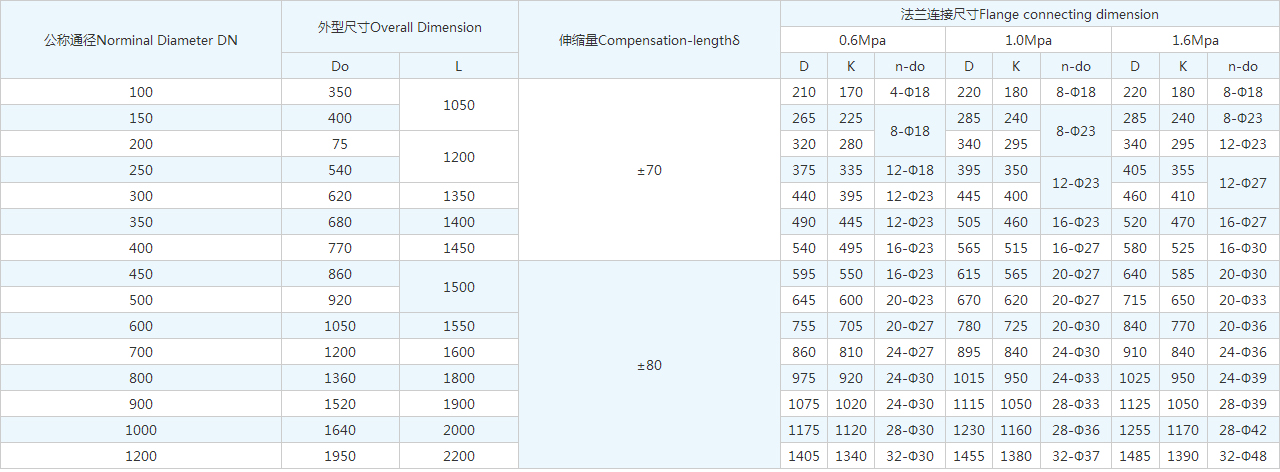This screenshot has height=472, width=1280.
Task: Click the ±80 compensation length cell
Action: [x=649, y=365]
